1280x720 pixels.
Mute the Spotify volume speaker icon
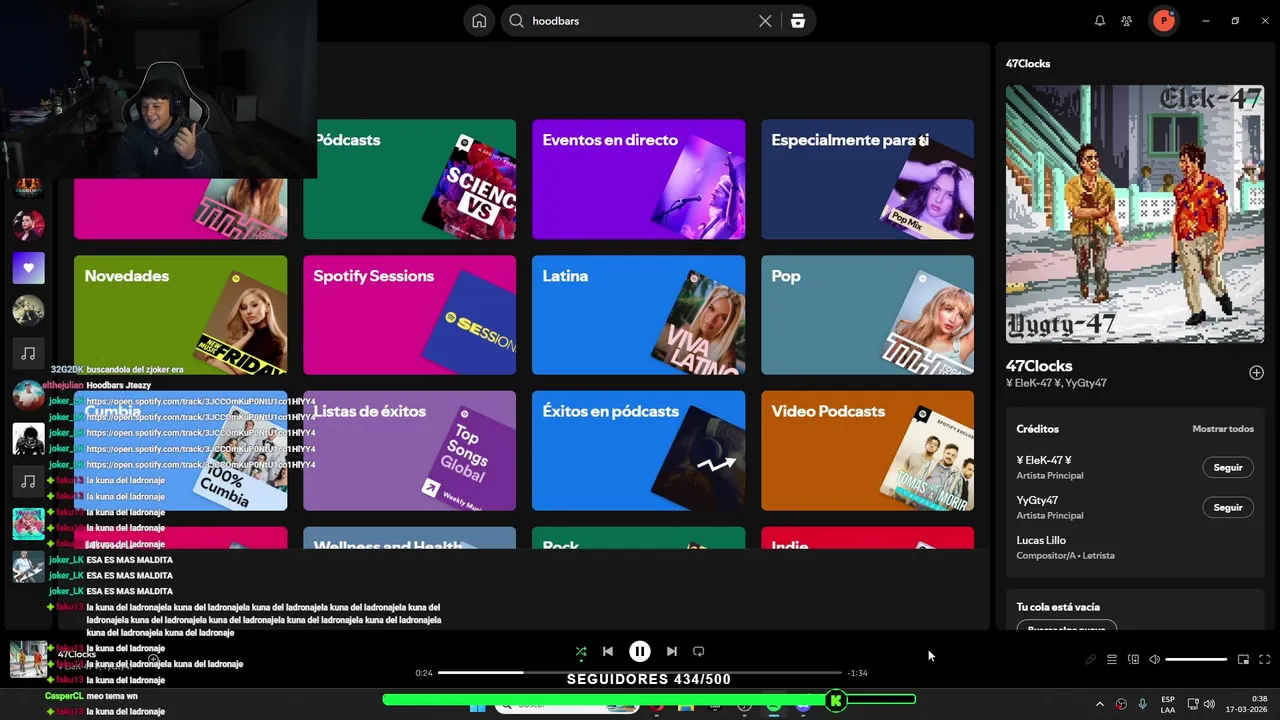[1154, 660]
